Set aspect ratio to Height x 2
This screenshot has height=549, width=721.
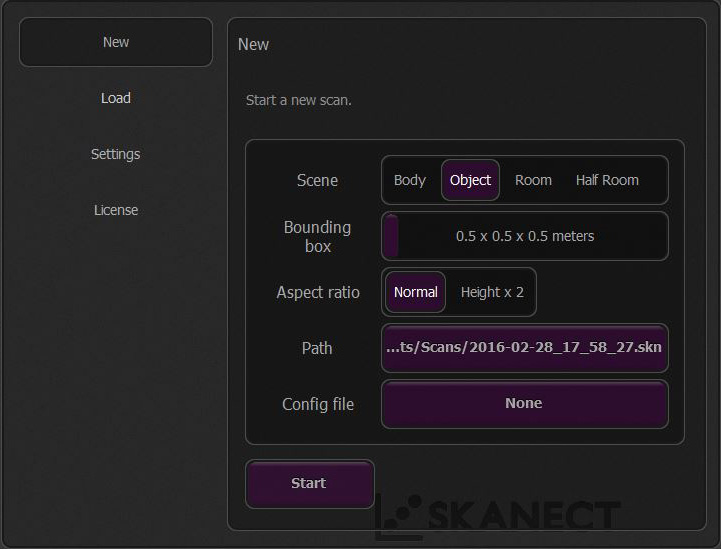(492, 292)
